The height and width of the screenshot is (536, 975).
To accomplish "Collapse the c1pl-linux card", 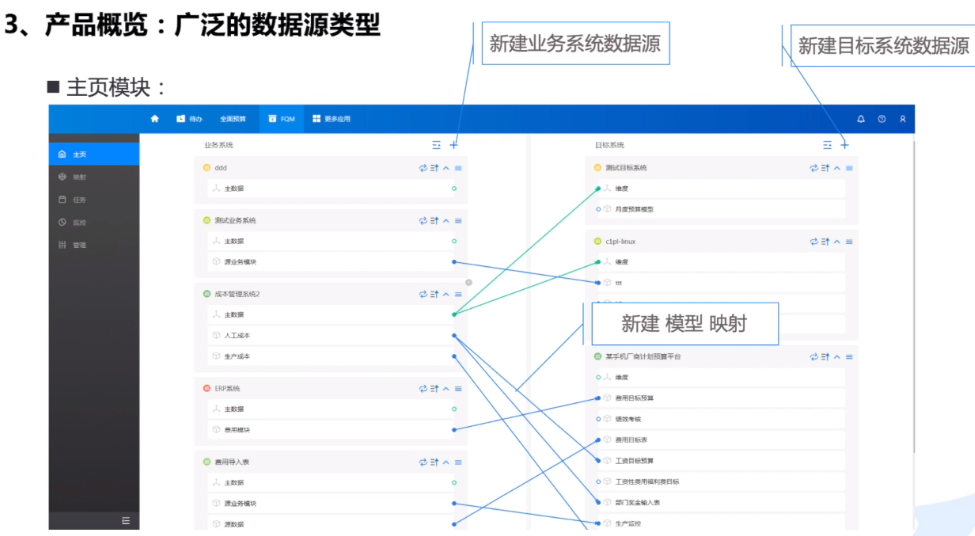I will pyautogui.click(x=837, y=241).
